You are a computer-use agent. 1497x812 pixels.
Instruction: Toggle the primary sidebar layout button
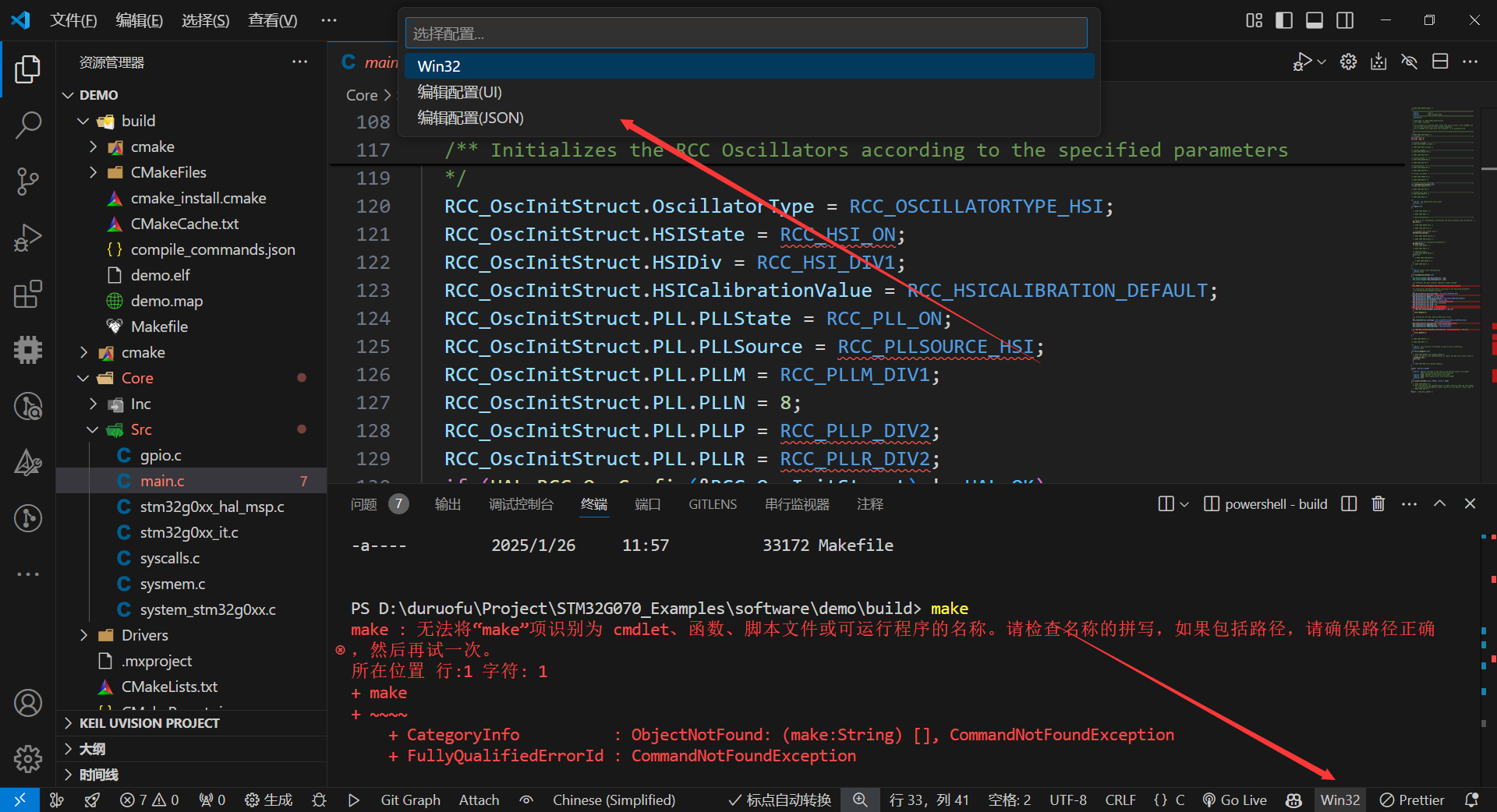tap(1283, 20)
